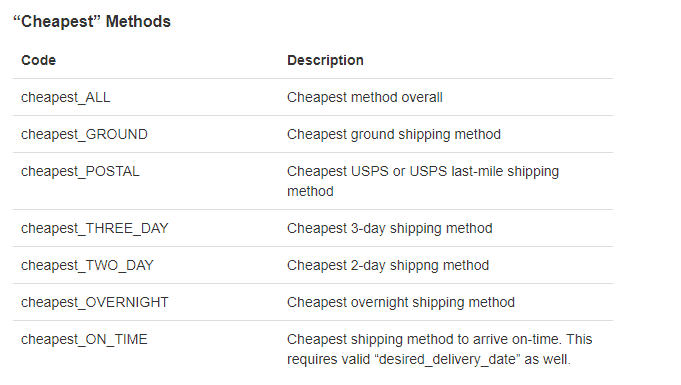The image size is (681, 385).
Task: Click the Description column header
Action: tap(325, 60)
